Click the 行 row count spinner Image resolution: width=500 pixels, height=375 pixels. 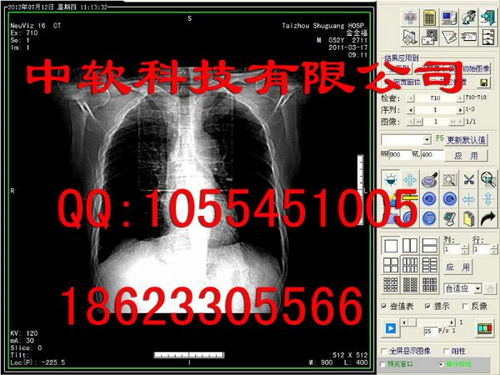(493, 249)
